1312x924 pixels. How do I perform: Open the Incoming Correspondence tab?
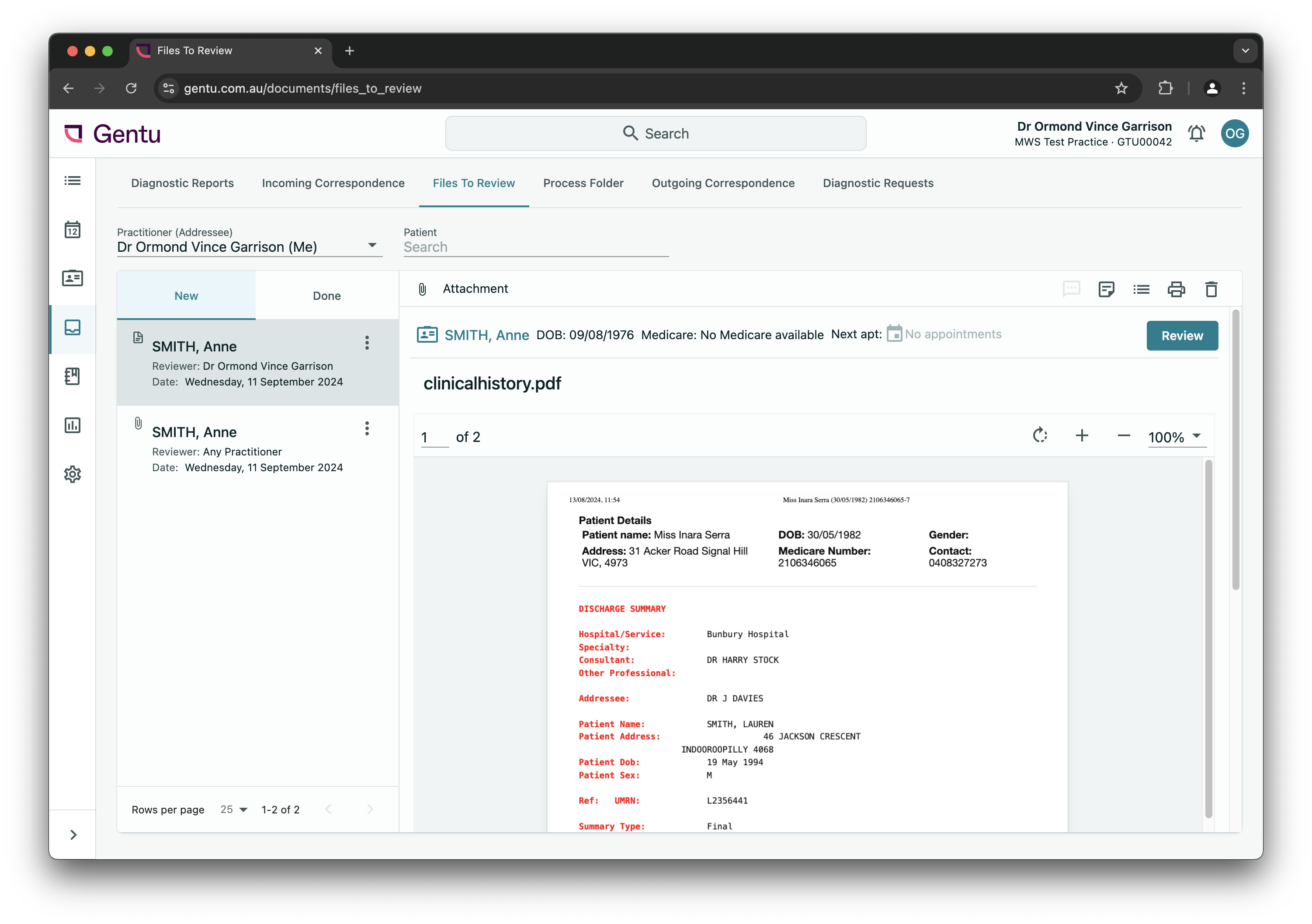click(x=333, y=184)
